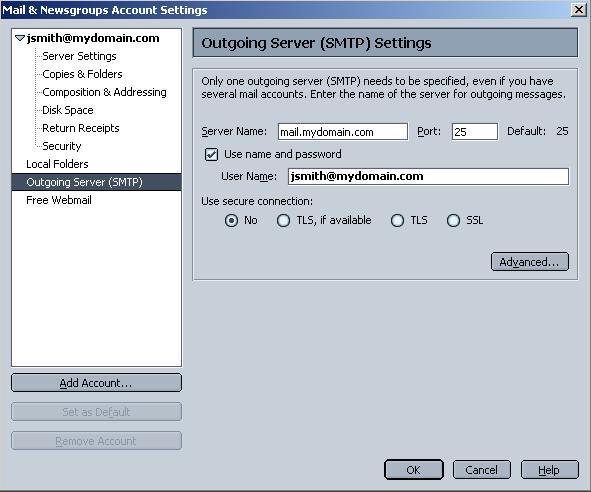Click the User Name text field
Screen dimensions: 591x492
click(429, 176)
